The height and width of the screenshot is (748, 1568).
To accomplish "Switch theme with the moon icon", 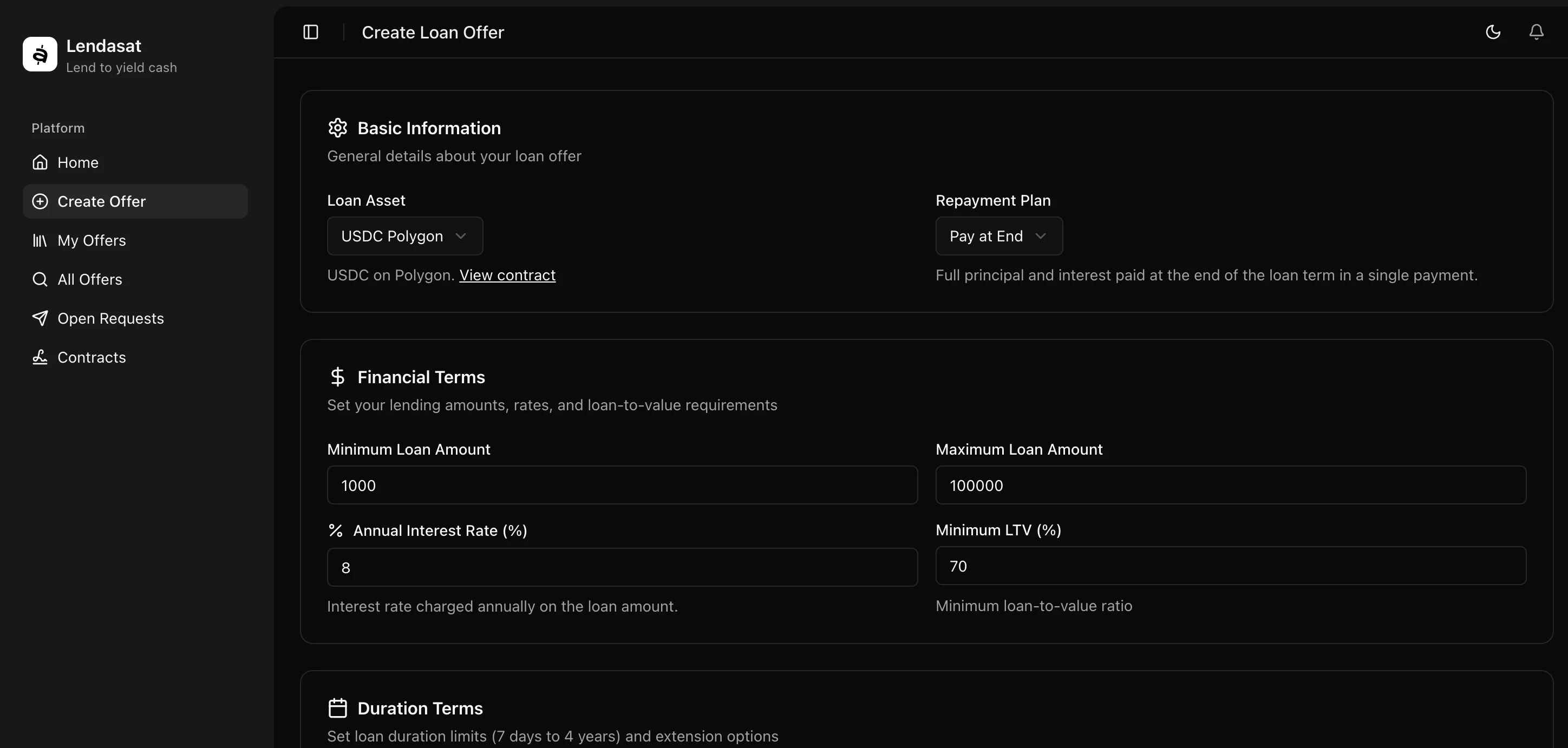I will tap(1493, 32).
